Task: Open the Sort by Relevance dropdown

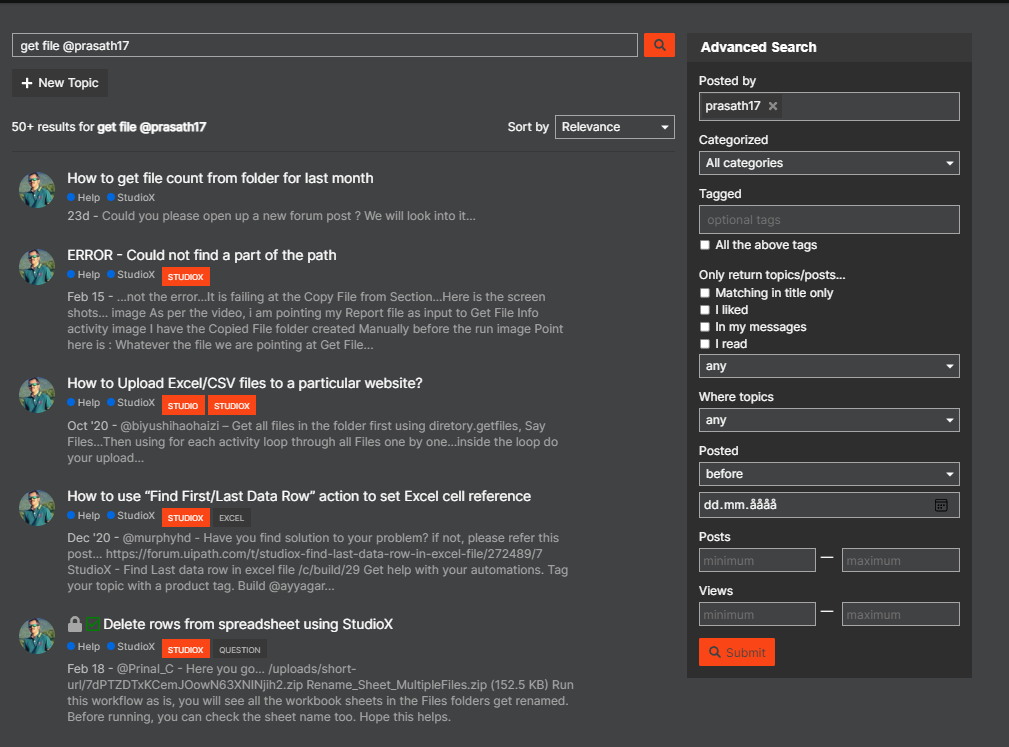Action: coord(614,127)
